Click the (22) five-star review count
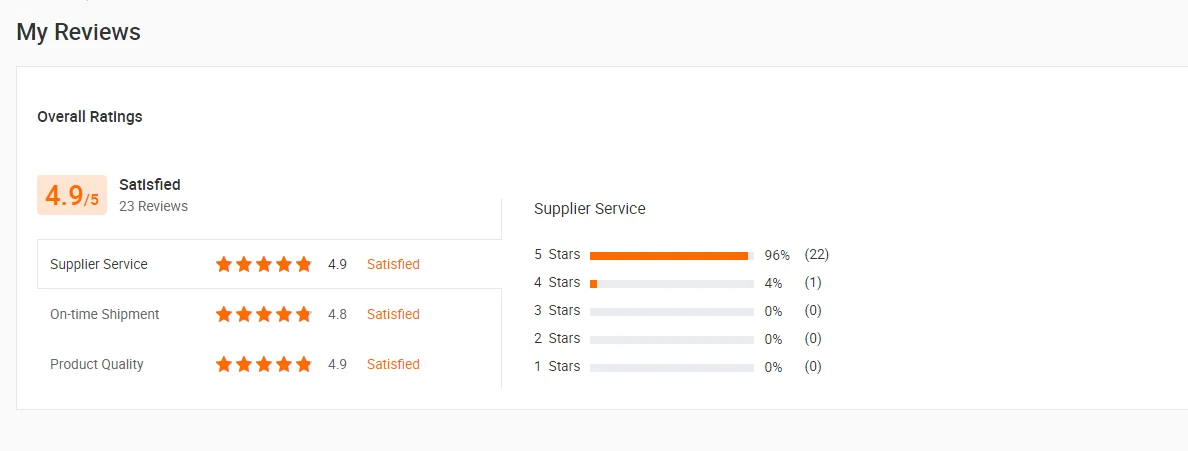This screenshot has width=1188, height=451. click(816, 255)
